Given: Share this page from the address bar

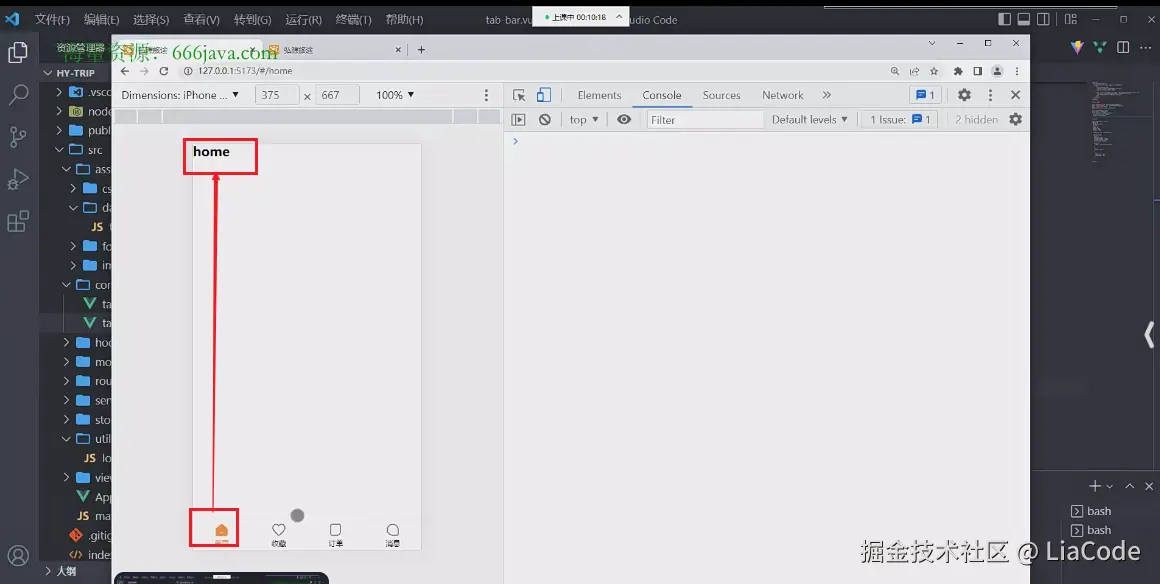Looking at the screenshot, I should 914,71.
